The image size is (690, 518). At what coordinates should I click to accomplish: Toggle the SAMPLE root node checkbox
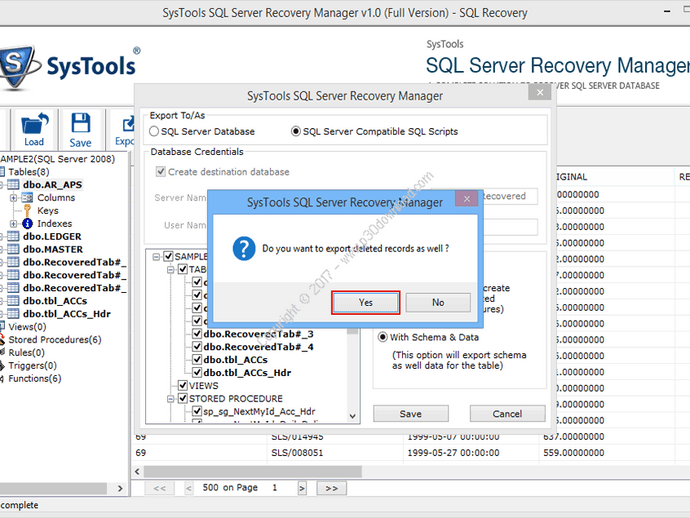tap(168, 256)
